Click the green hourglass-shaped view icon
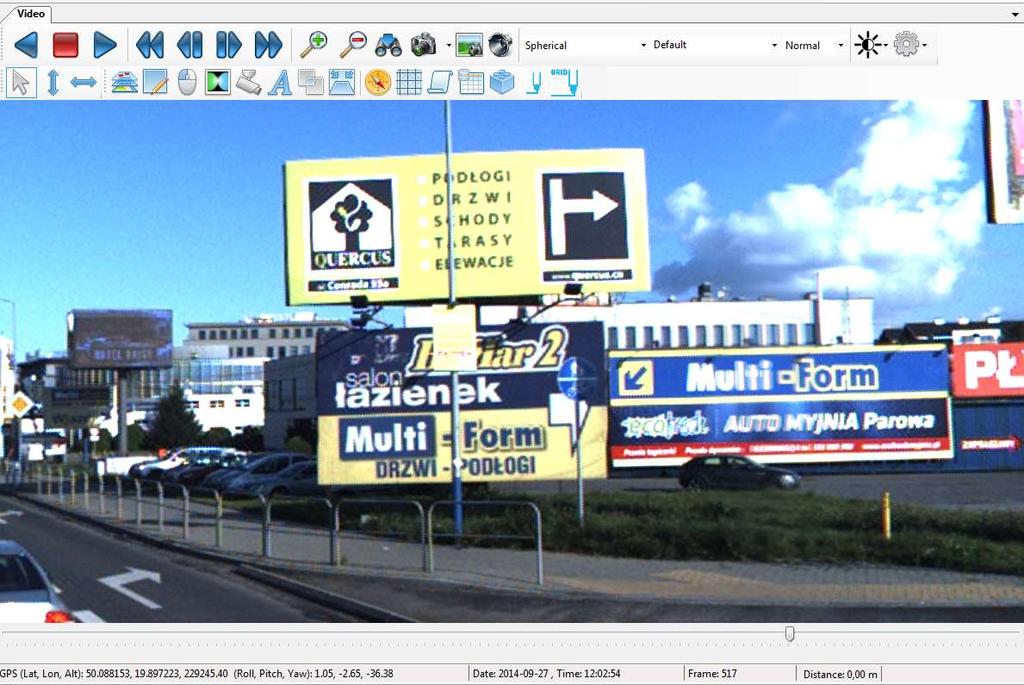The width and height of the screenshot is (1024, 685). point(218,82)
